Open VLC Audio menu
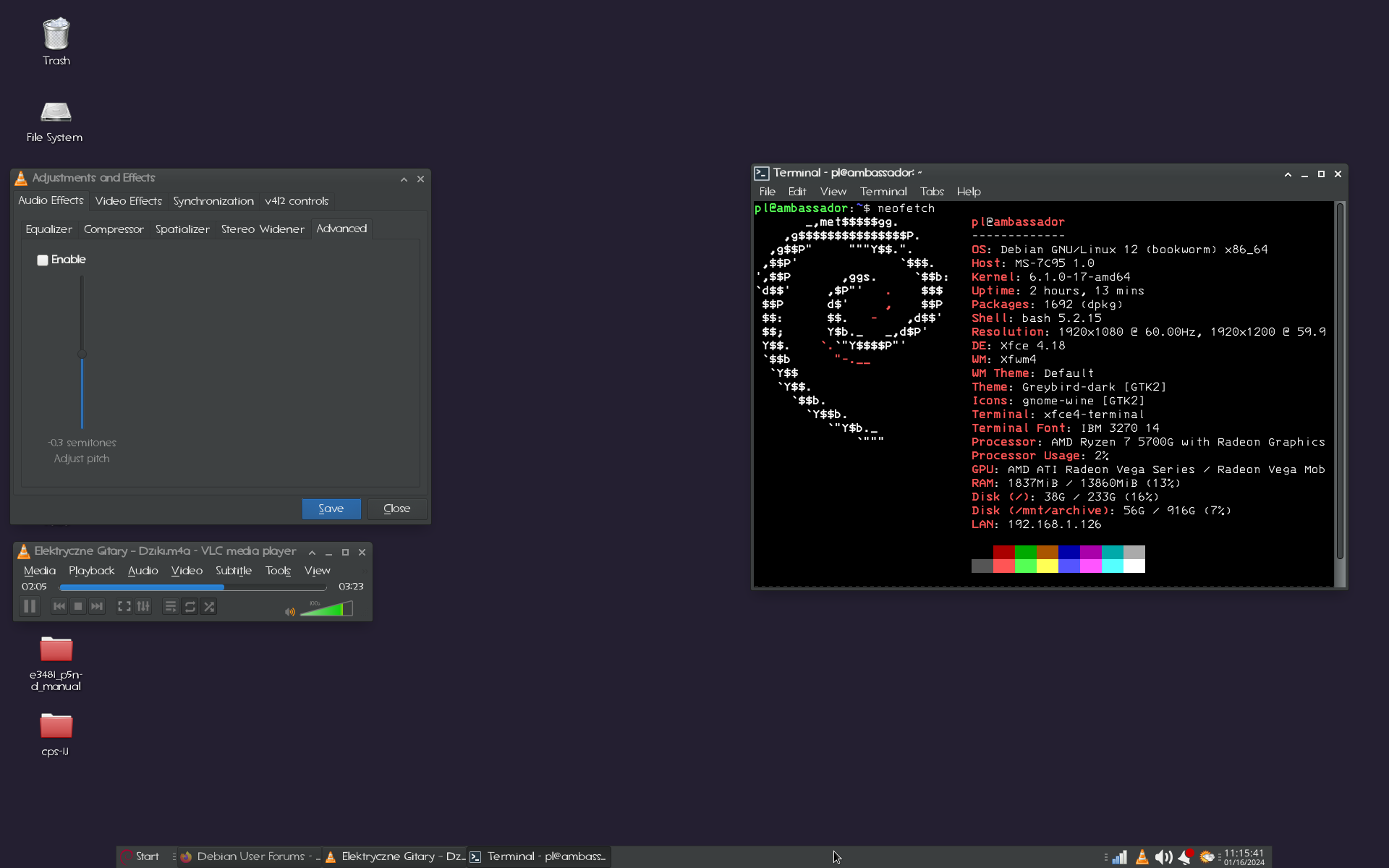The image size is (1389, 868). pos(143,571)
